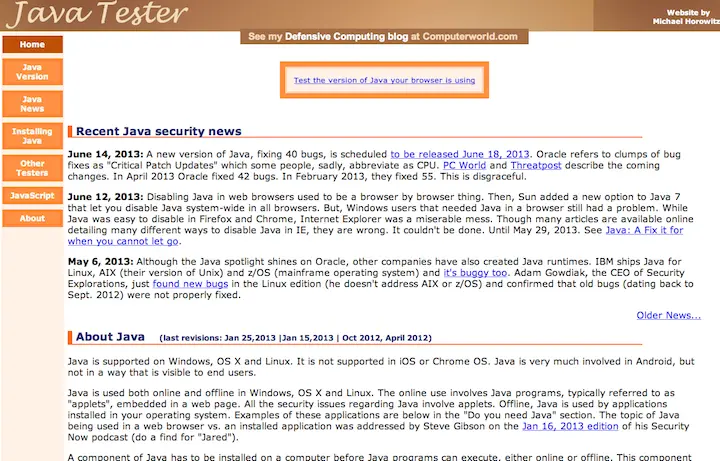Follow the Threatpost link
Screen dimensions: 720x461
[x=536, y=165]
